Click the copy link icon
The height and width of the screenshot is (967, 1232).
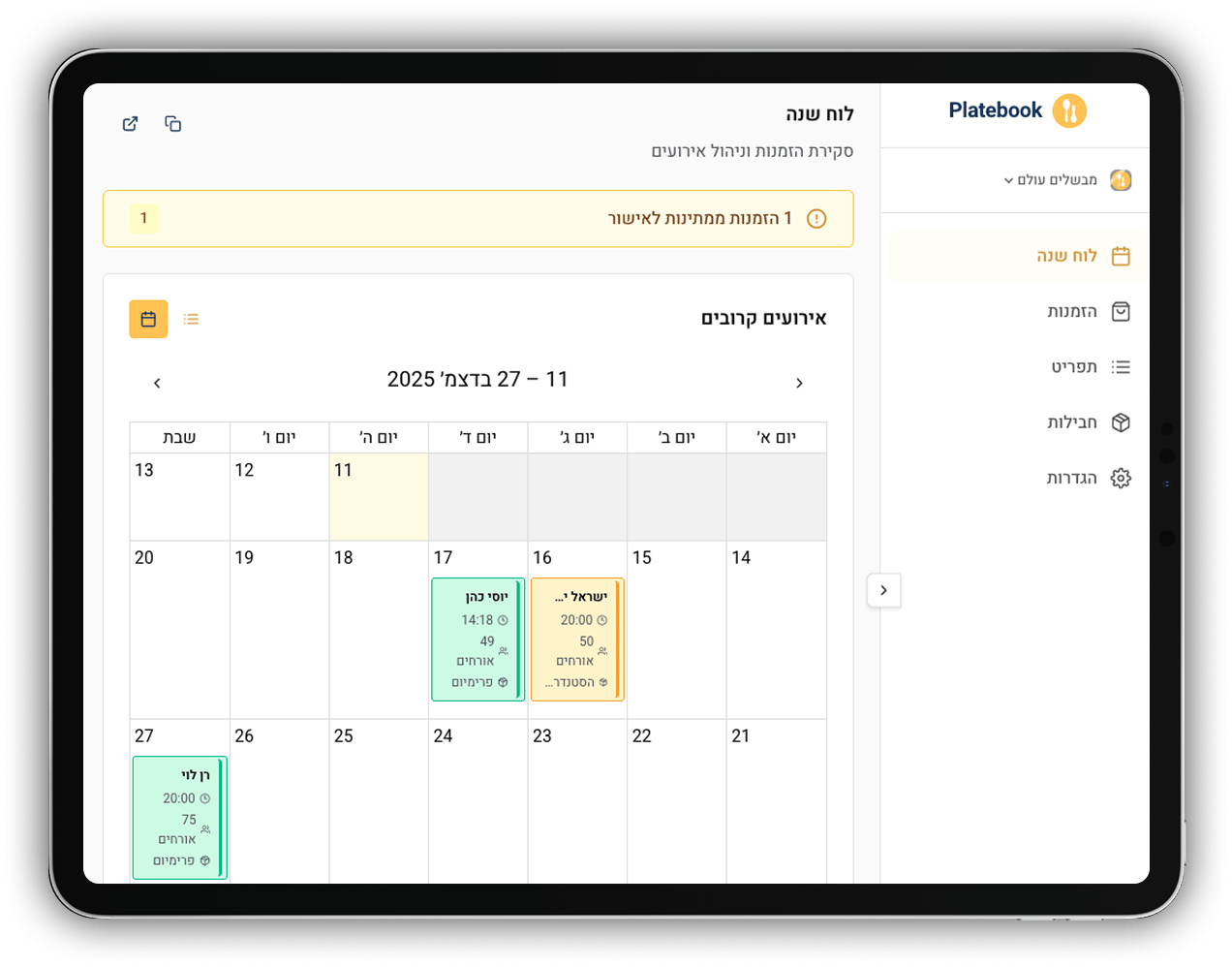(173, 124)
